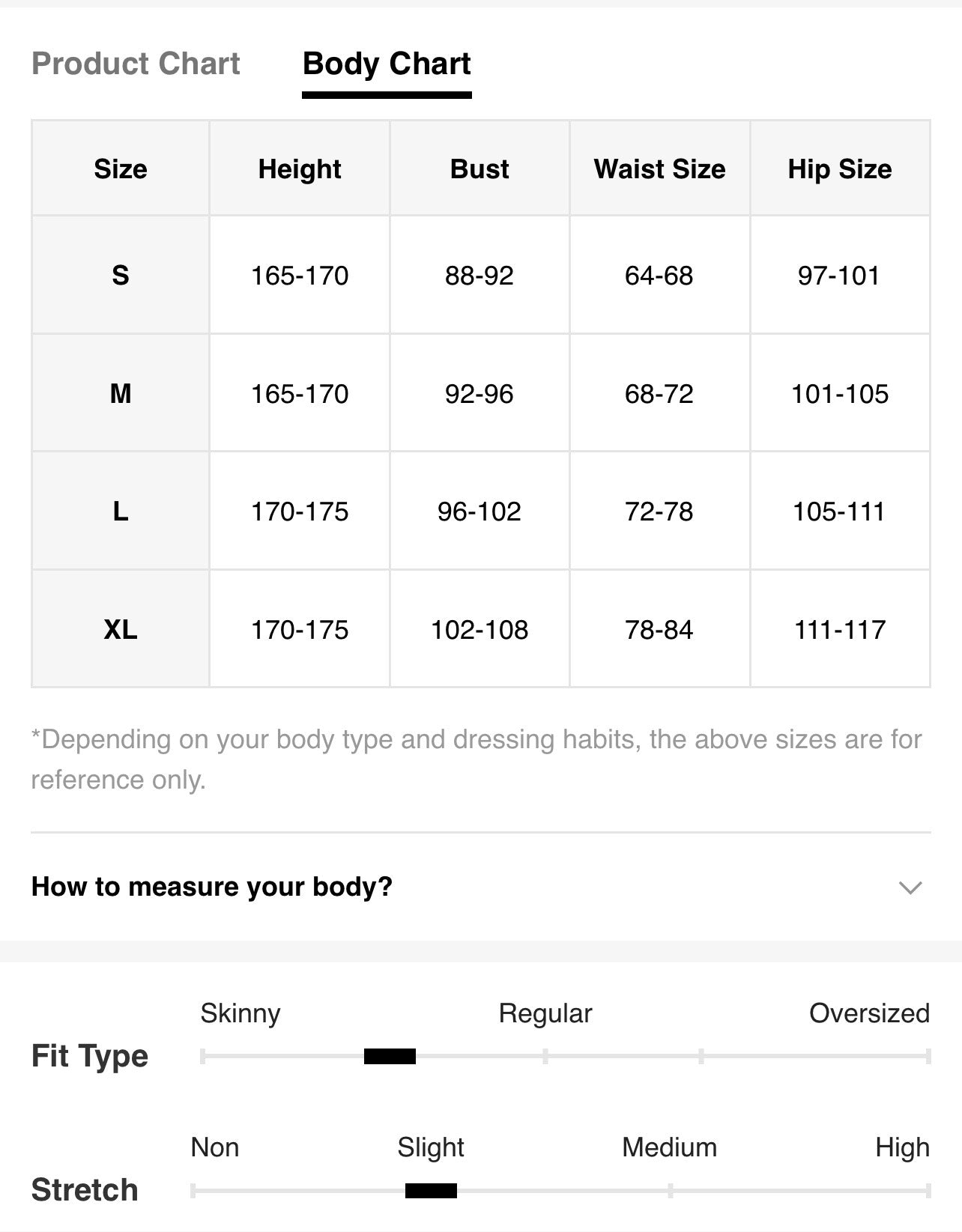This screenshot has height=1232, width=962.
Task: Click the Stretch slider indicator
Action: tap(431, 1190)
